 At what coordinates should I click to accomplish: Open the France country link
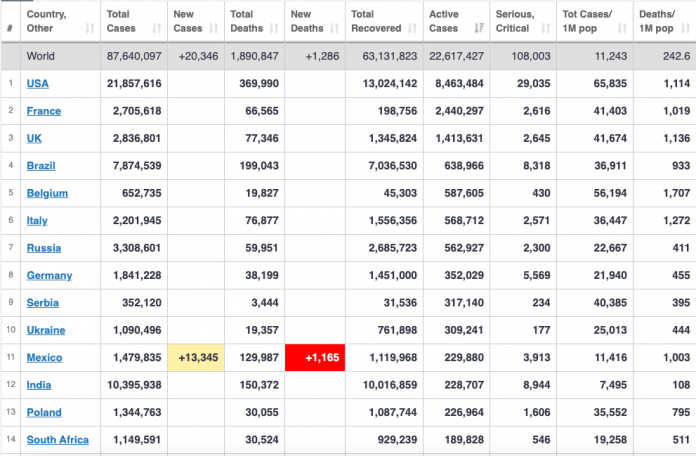tap(44, 111)
